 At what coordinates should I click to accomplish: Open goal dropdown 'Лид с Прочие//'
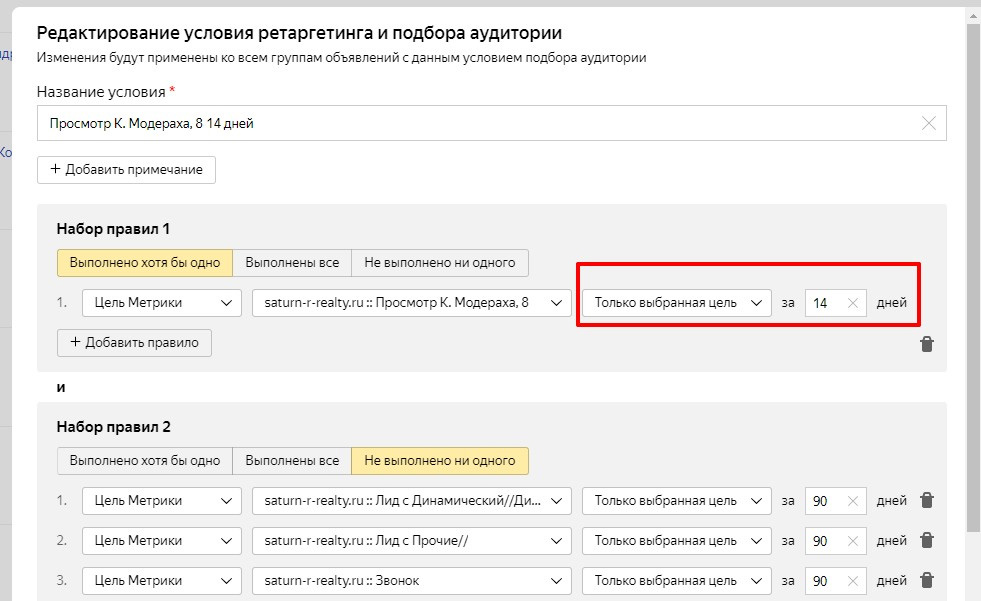412,541
